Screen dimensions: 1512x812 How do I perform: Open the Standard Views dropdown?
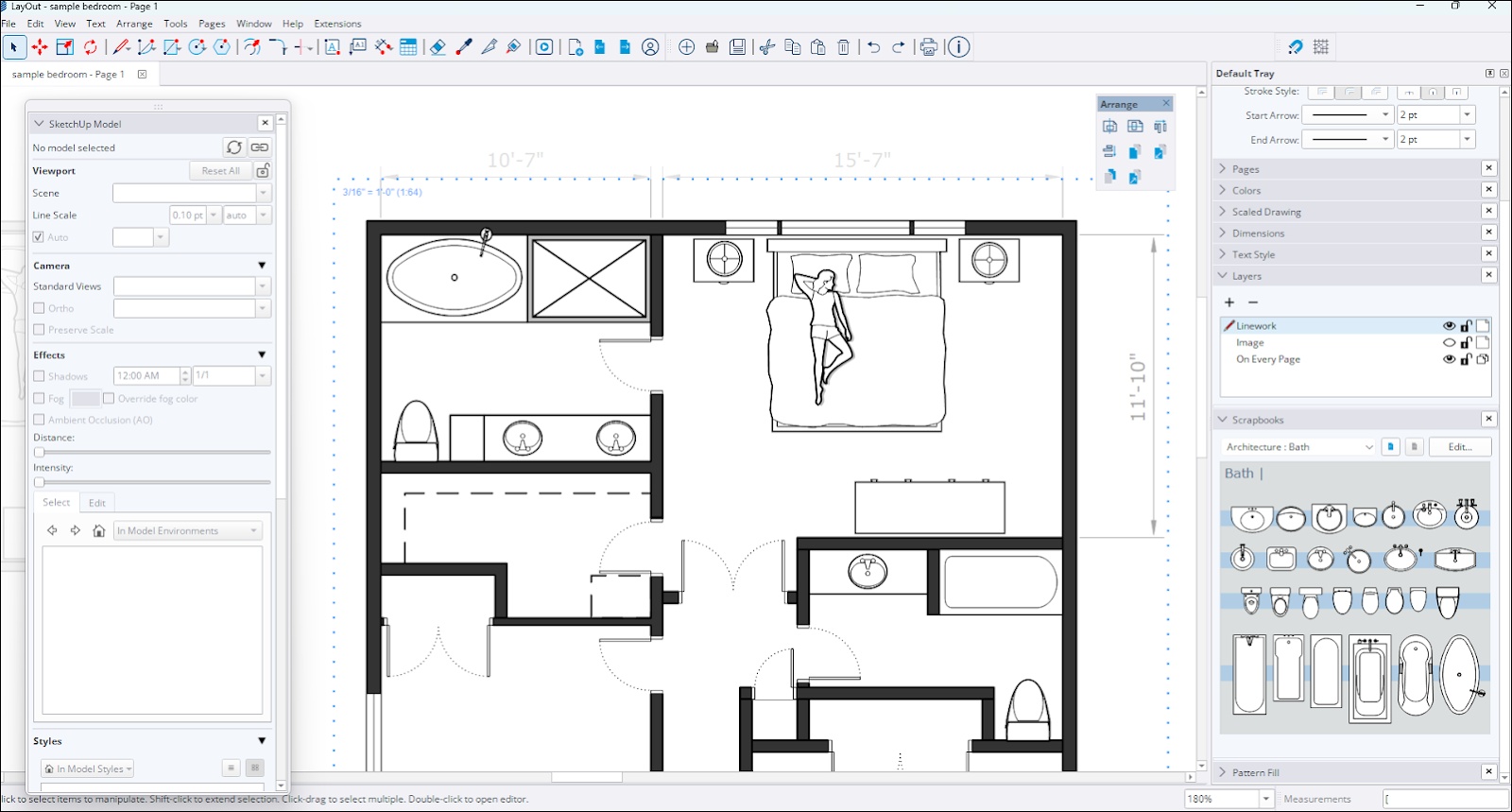tap(263, 286)
